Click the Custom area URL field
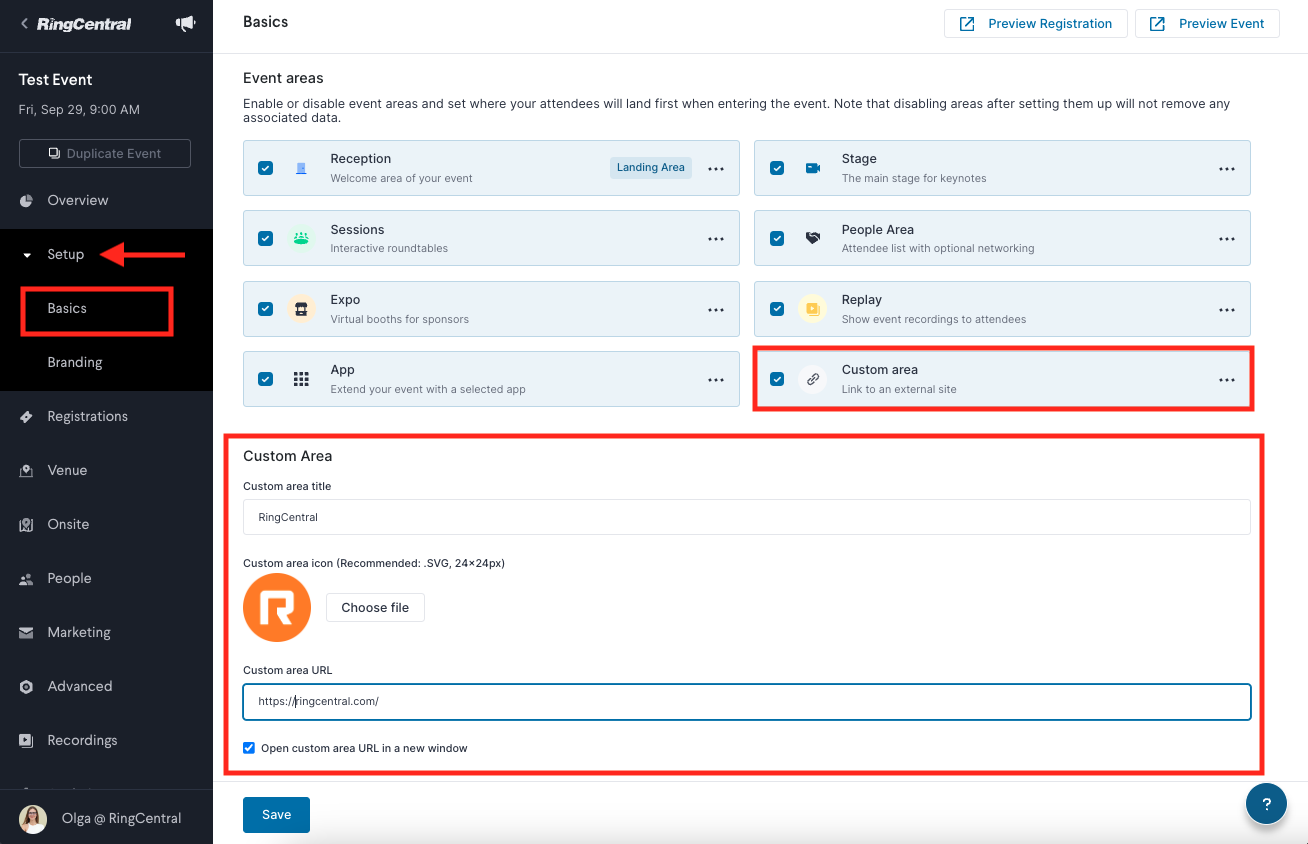 [x=747, y=702]
